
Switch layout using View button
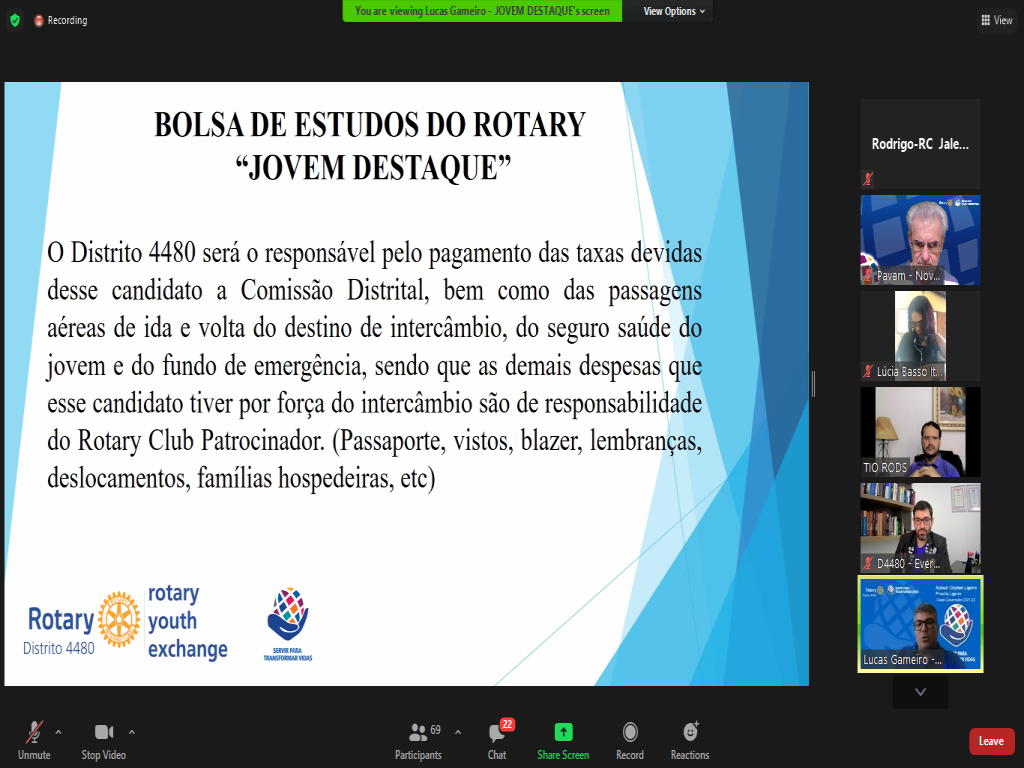coord(996,20)
